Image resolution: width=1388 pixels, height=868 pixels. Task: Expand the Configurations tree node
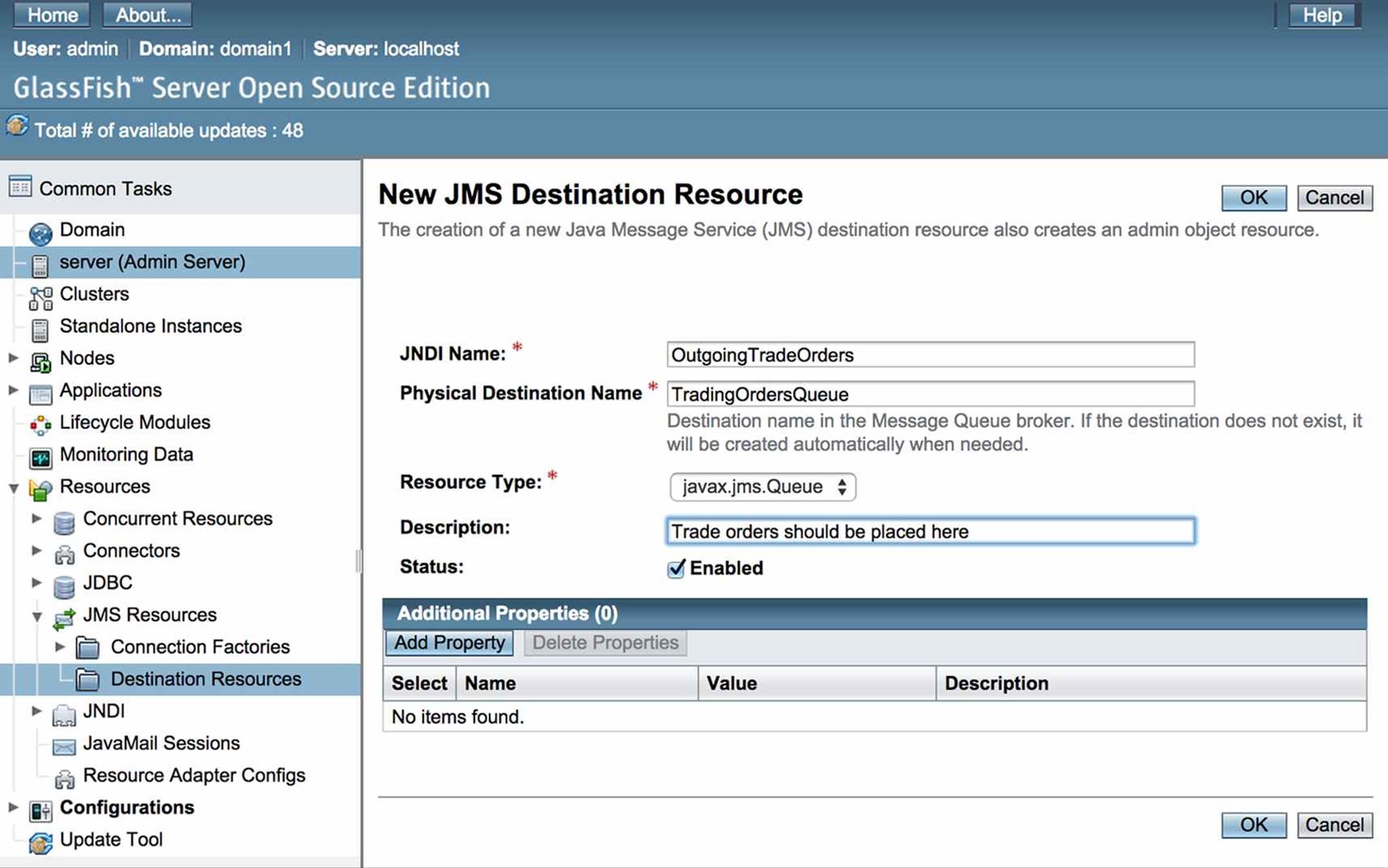pos(13,807)
